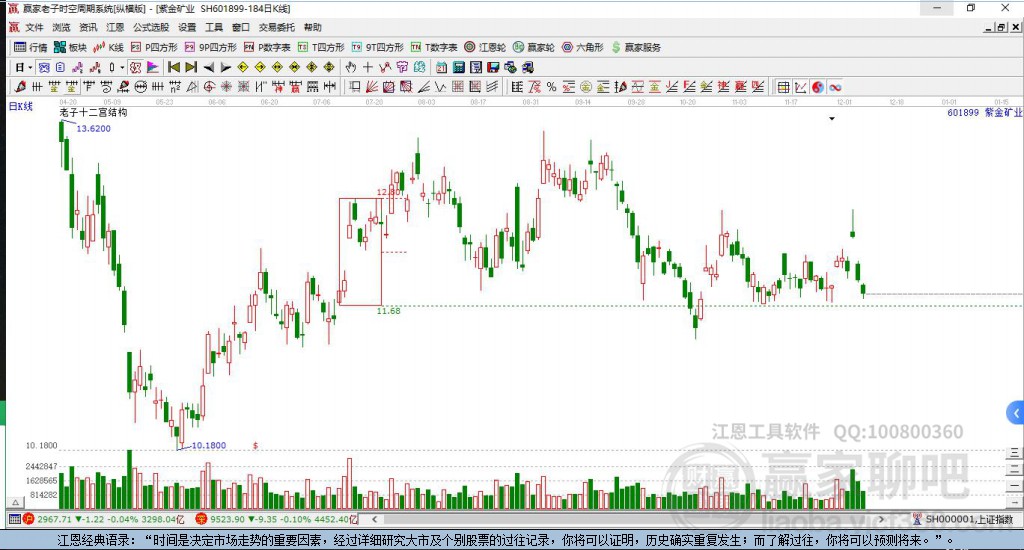This screenshot has width=1024, height=550.
Task: Click the red fan lines icon
Action: [x=372, y=87]
